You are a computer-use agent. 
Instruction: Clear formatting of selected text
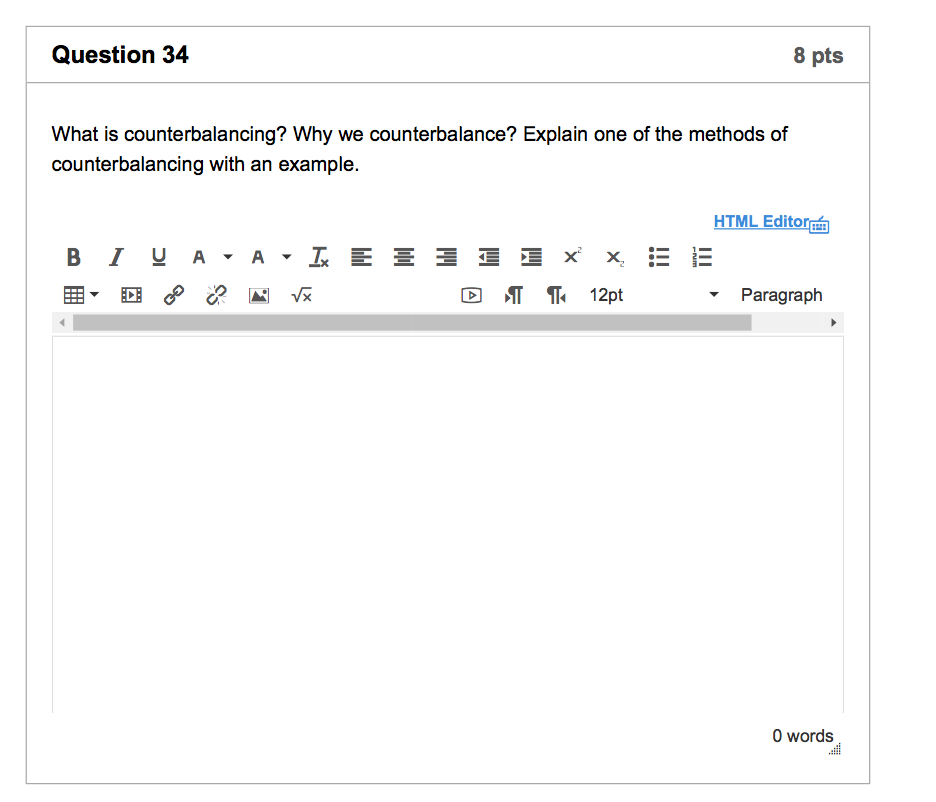pos(319,257)
